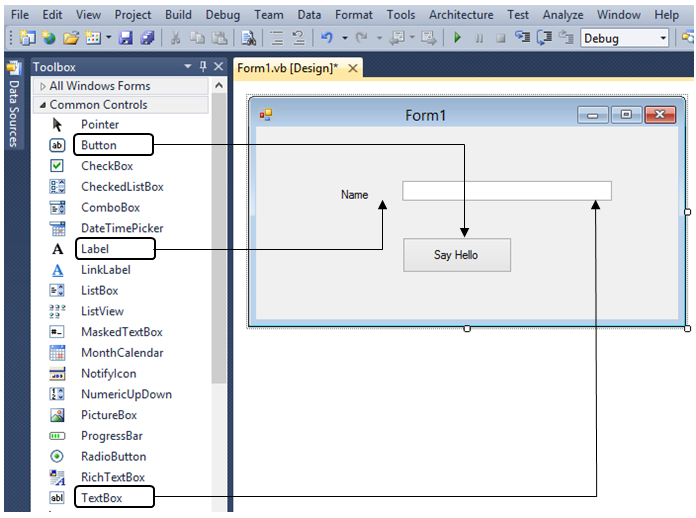696x518 pixels.
Task: Open the Toolbox window position dropdown
Action: coord(188,66)
